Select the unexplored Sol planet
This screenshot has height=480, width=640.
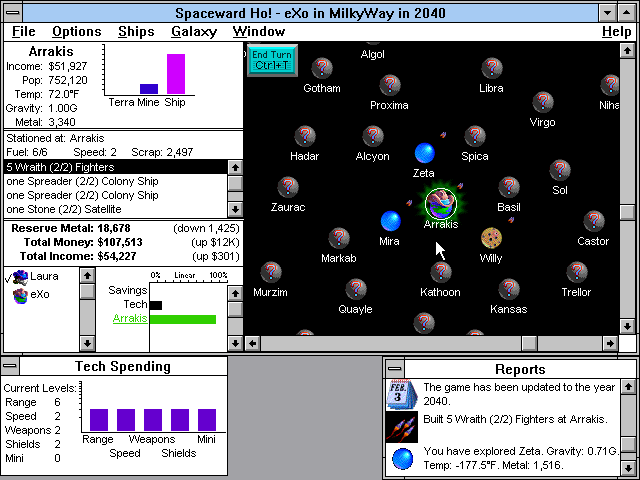[x=559, y=171]
